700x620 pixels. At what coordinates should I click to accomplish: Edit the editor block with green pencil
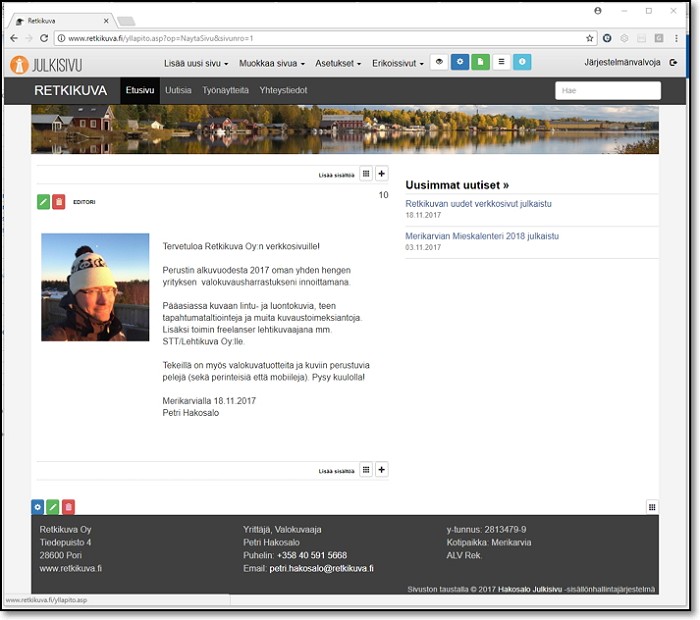pos(43,202)
